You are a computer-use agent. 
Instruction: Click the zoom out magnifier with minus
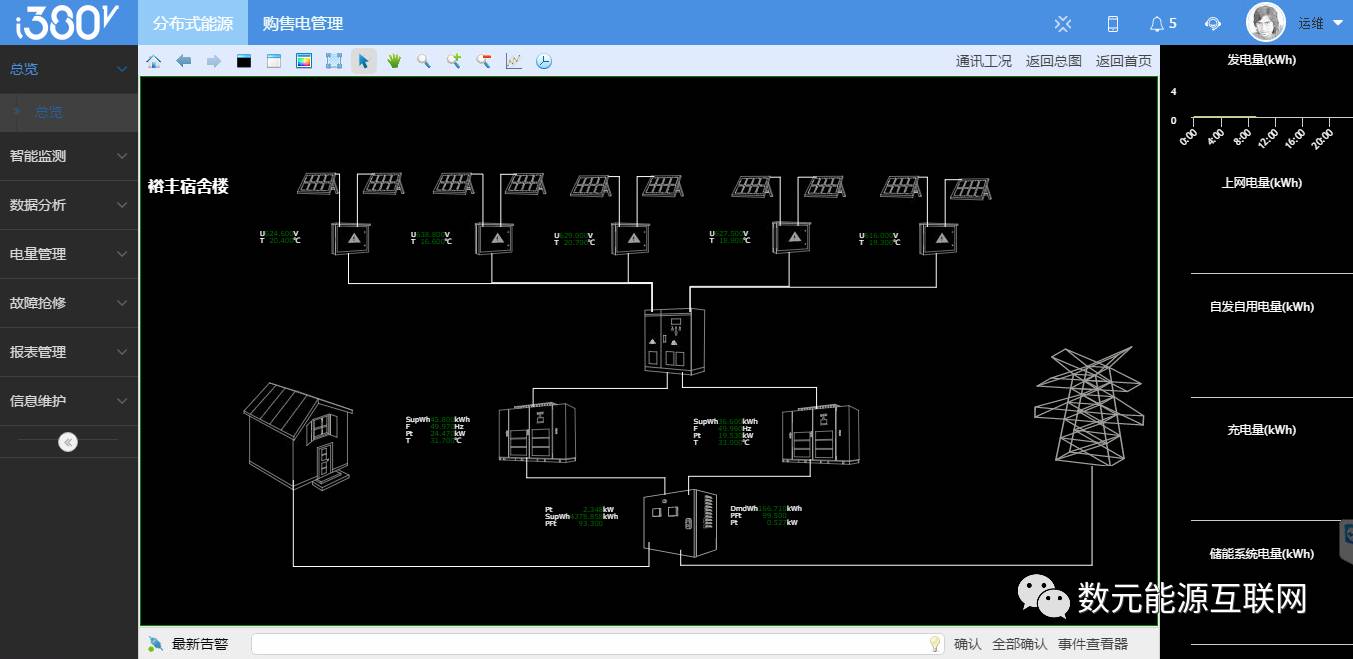484,61
